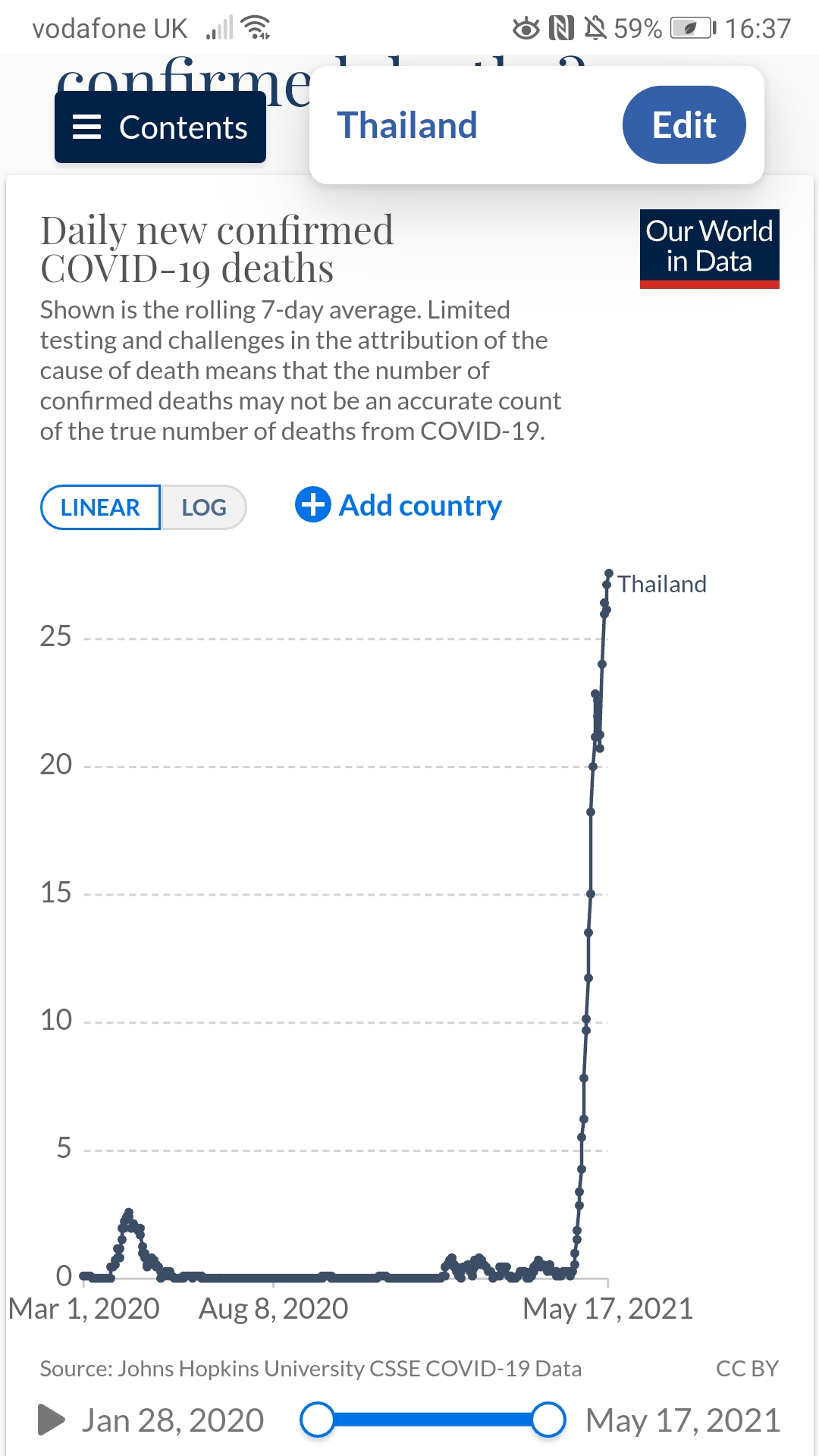Tap the Wi-Fi status icon
The image size is (819, 1456).
[256, 28]
